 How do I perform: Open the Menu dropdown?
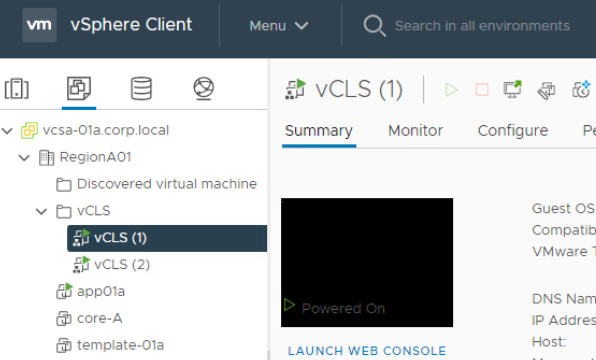[279, 26]
